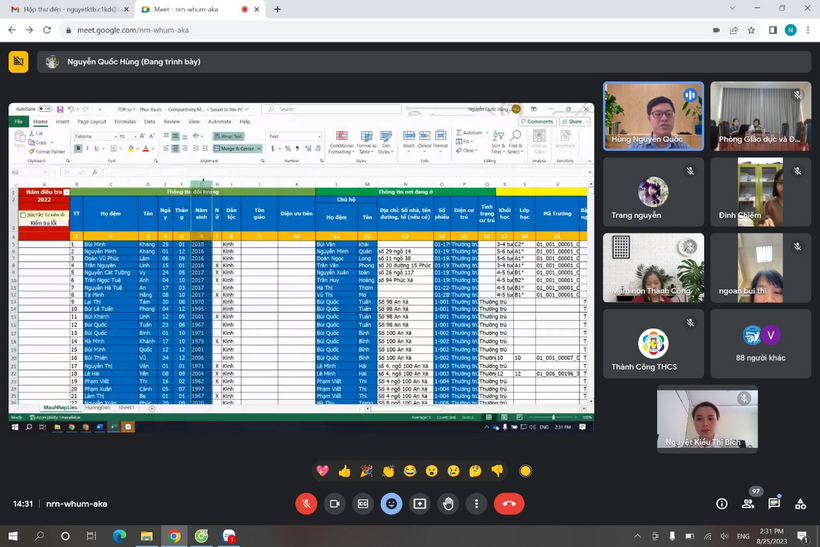Unmute the microphone in Meet

click(306, 504)
